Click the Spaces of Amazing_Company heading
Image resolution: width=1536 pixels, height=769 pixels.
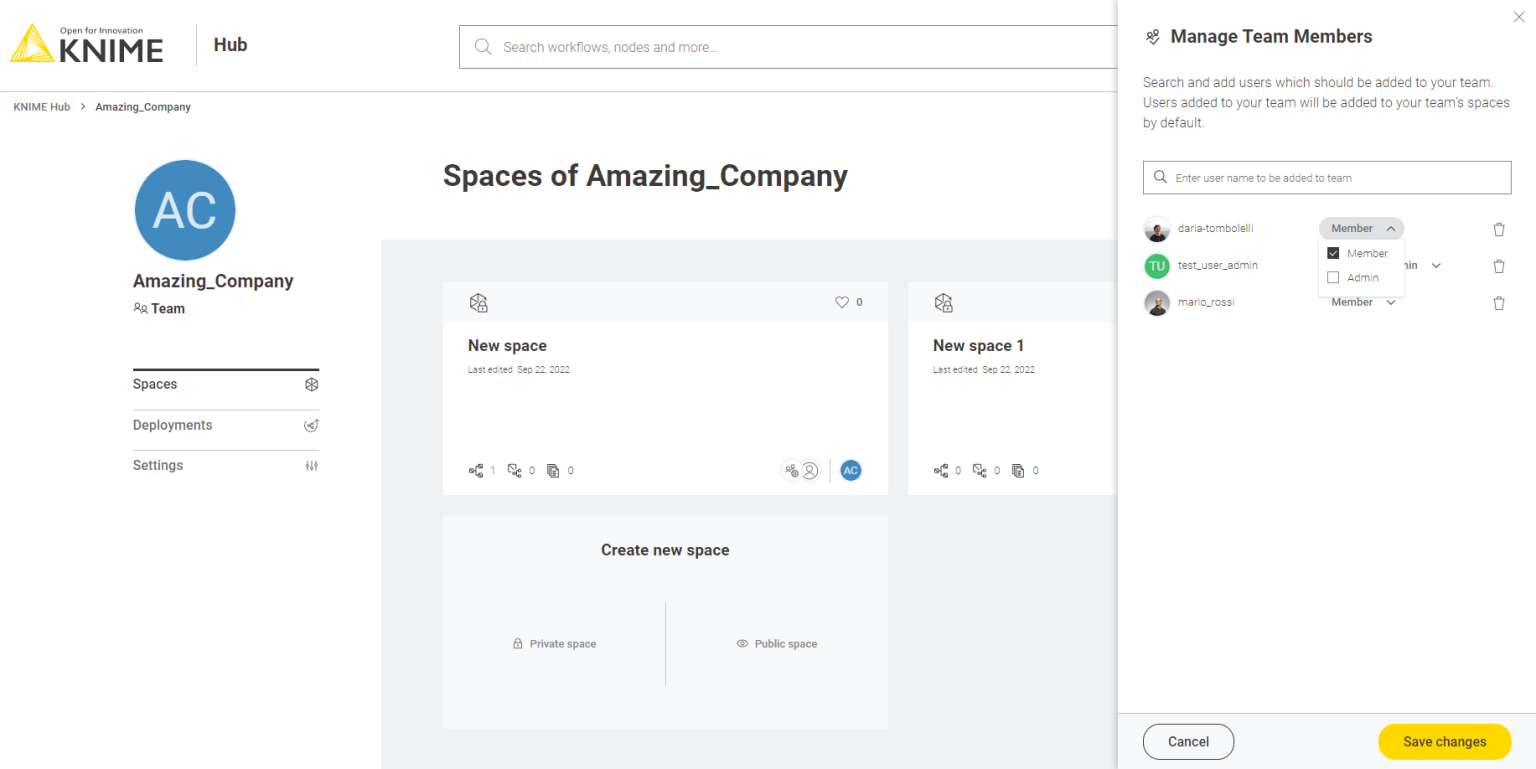coord(645,176)
